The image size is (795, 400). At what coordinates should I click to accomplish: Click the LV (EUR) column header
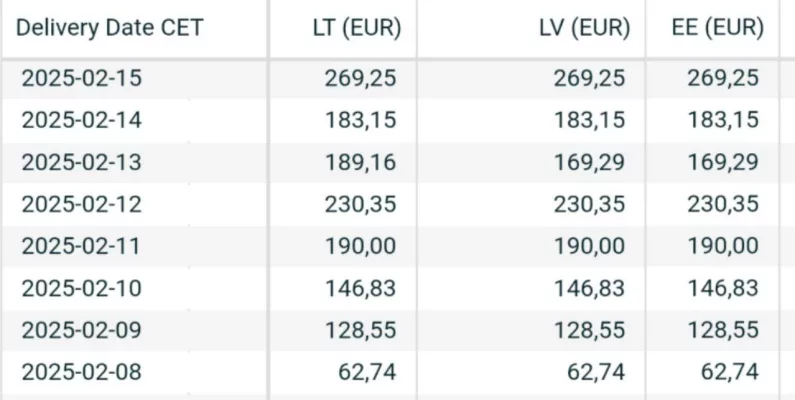coord(582,28)
